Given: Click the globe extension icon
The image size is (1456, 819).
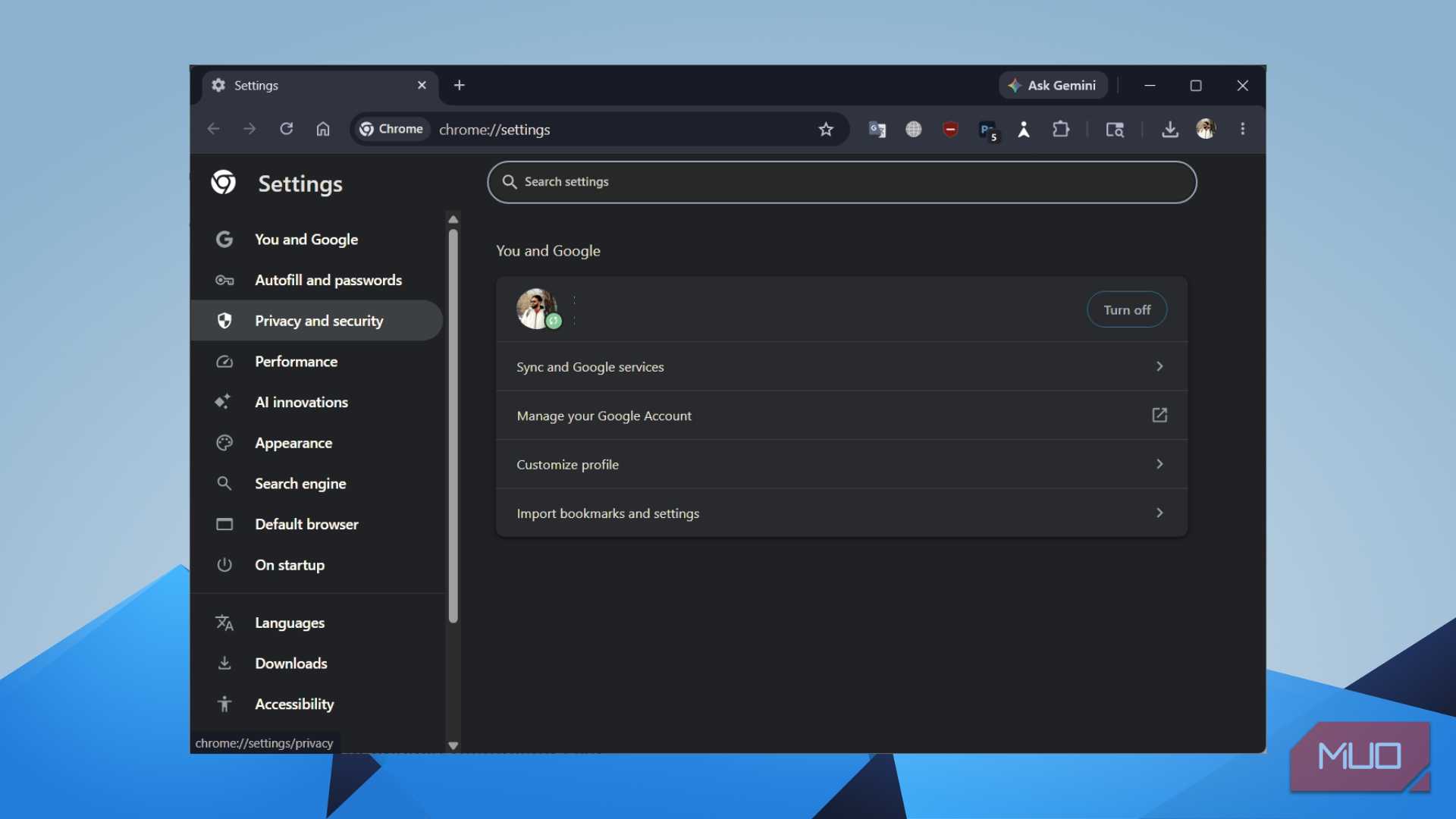Looking at the screenshot, I should (914, 130).
